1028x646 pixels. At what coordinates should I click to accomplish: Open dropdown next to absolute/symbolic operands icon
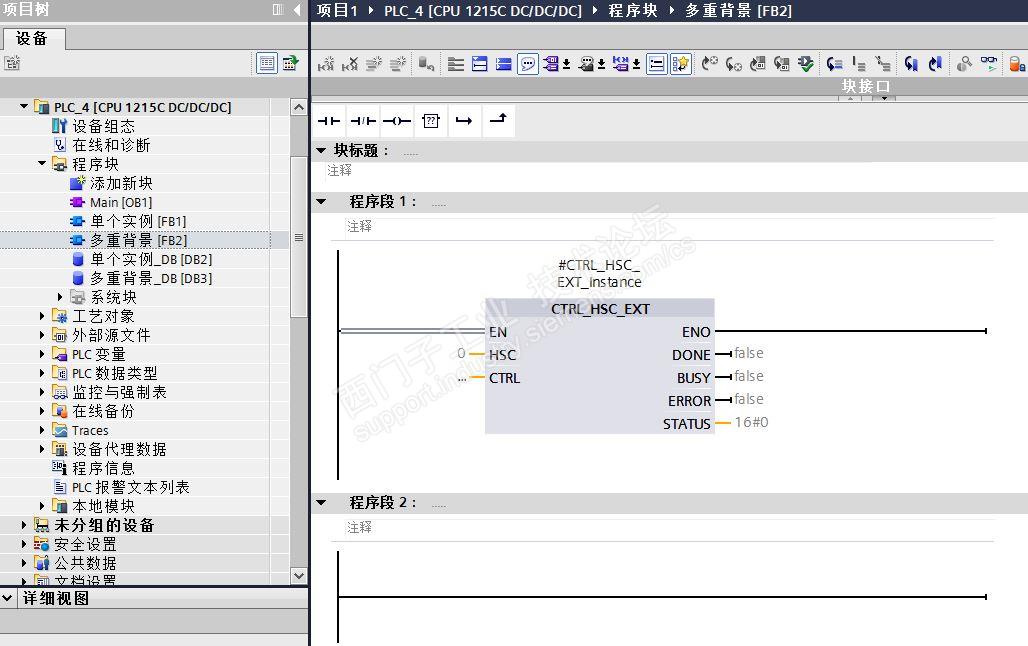point(566,64)
